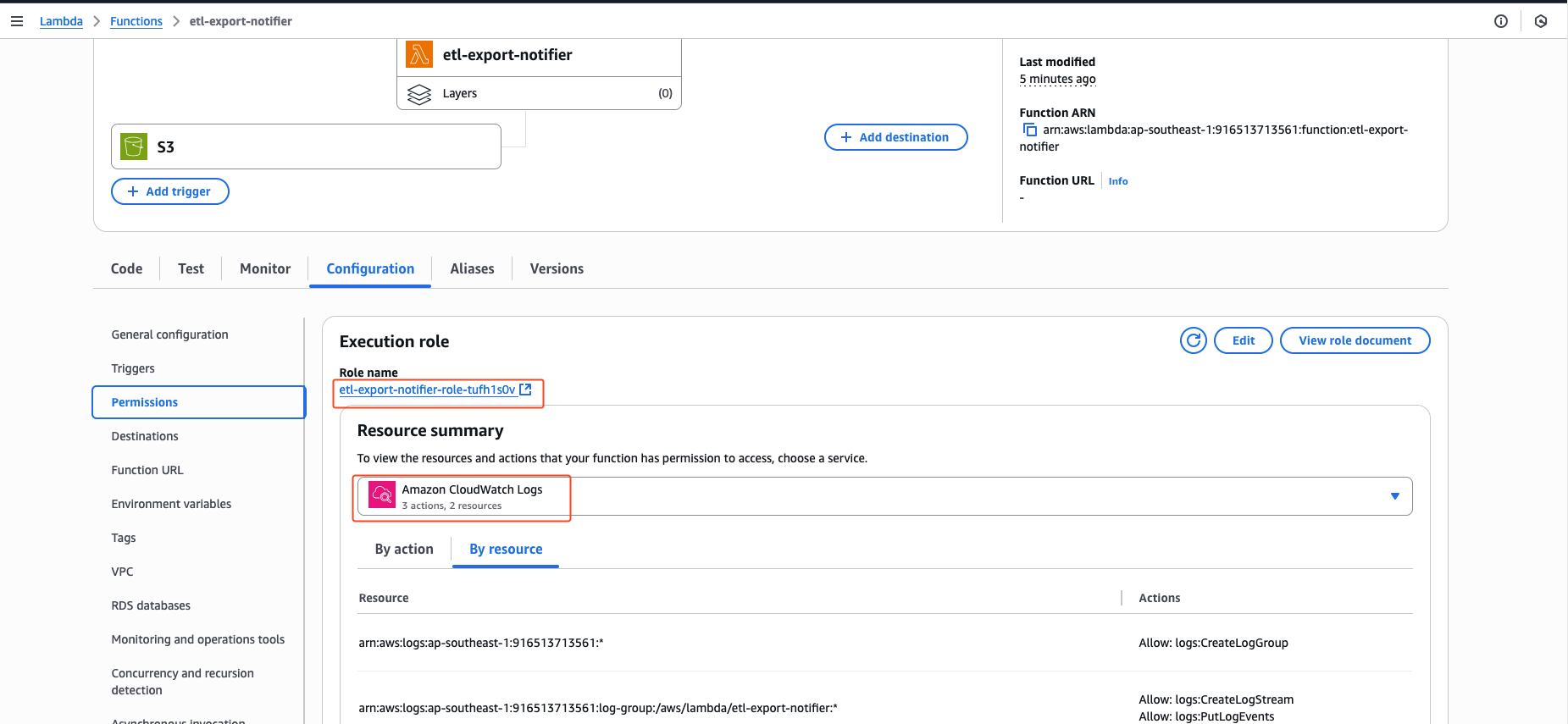
Task: Click 'Allow: logs:CreateLogGroup' action cell
Action: tap(1213, 643)
